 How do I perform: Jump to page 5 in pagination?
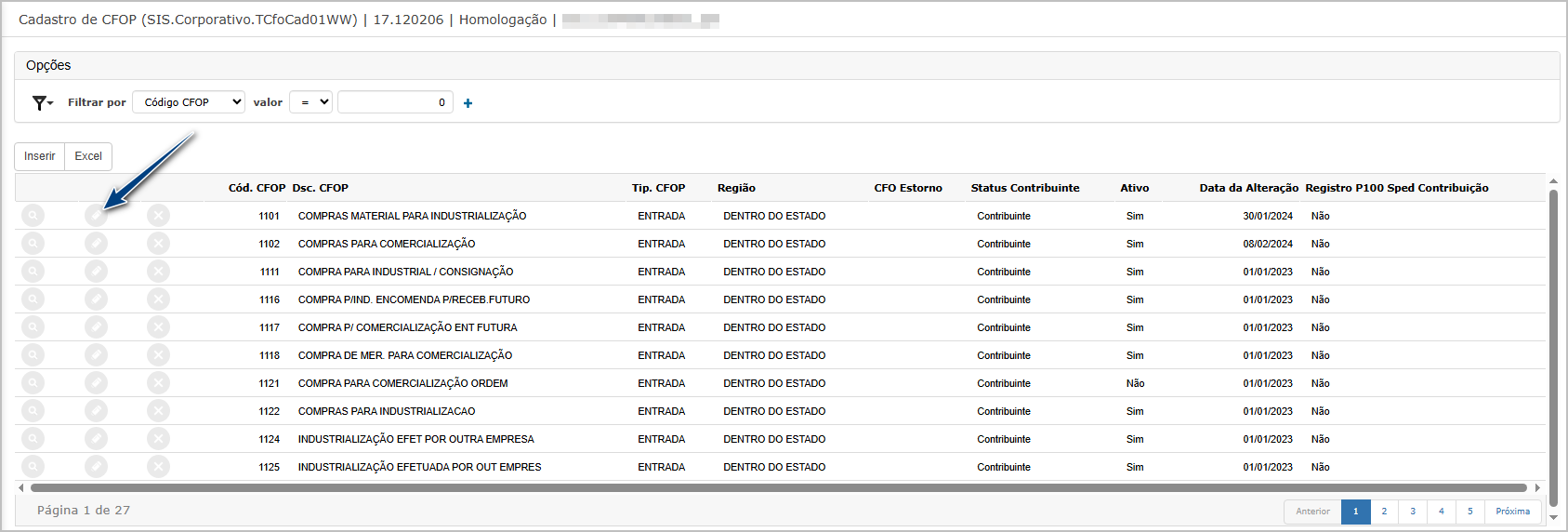coord(1469,512)
